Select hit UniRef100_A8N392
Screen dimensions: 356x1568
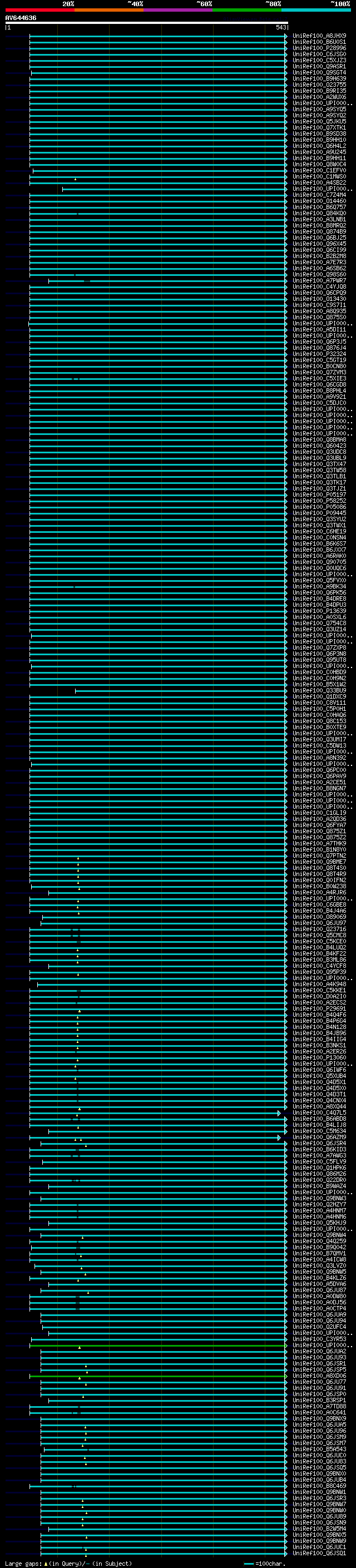319,758
